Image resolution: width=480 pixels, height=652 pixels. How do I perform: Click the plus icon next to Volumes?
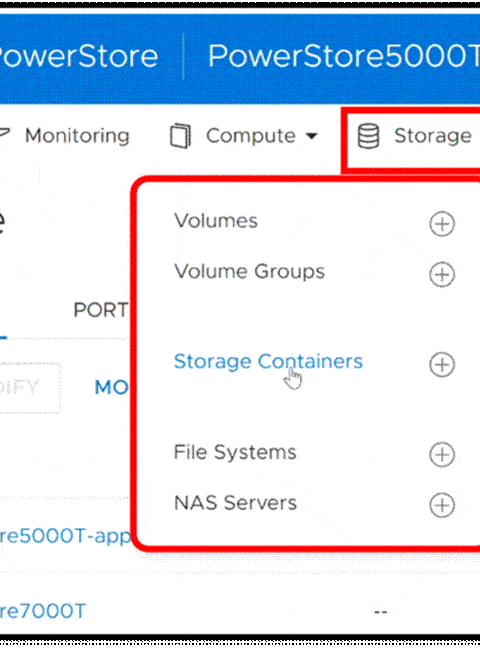tap(442, 224)
